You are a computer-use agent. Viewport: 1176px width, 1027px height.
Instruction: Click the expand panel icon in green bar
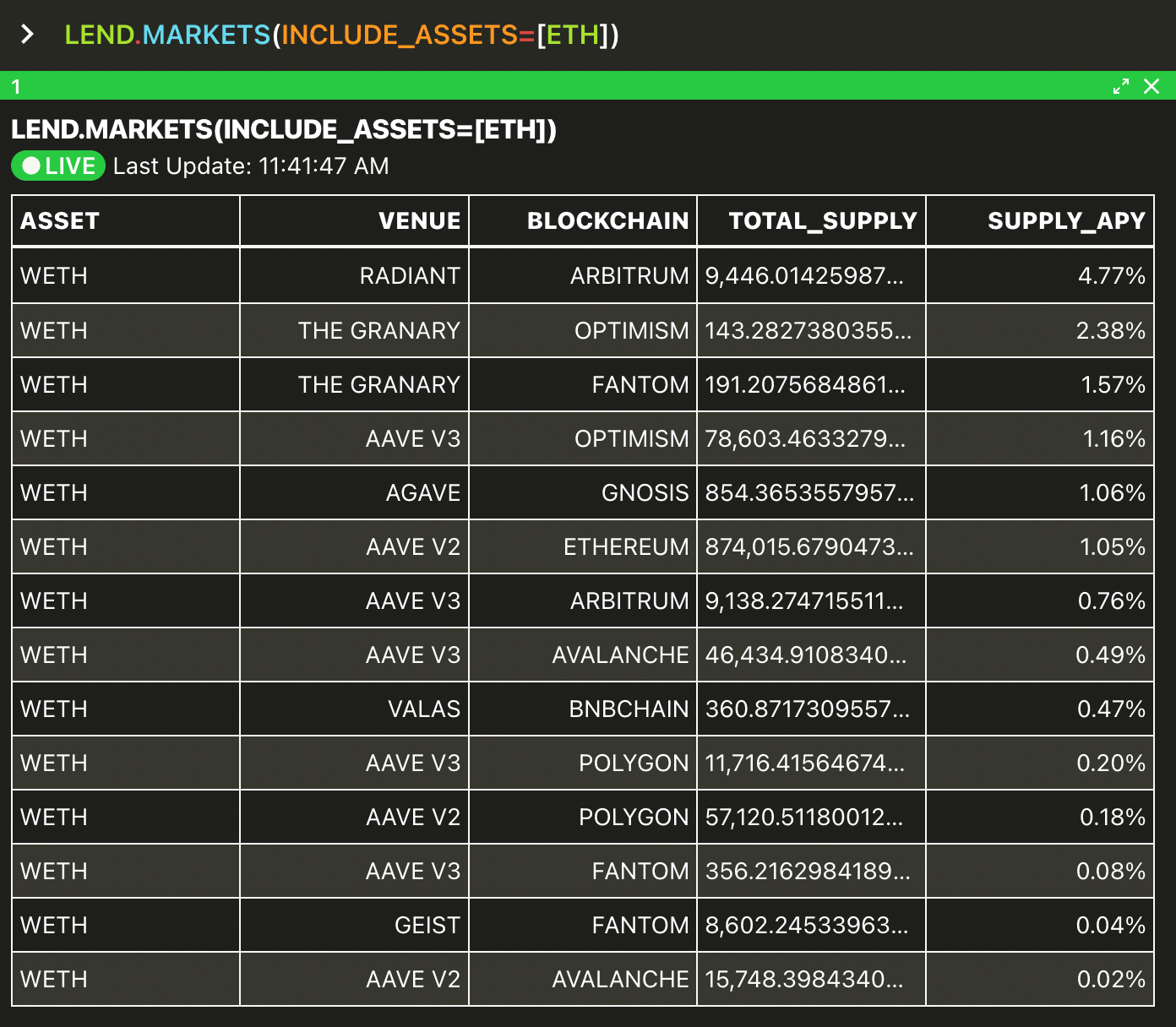[1121, 86]
